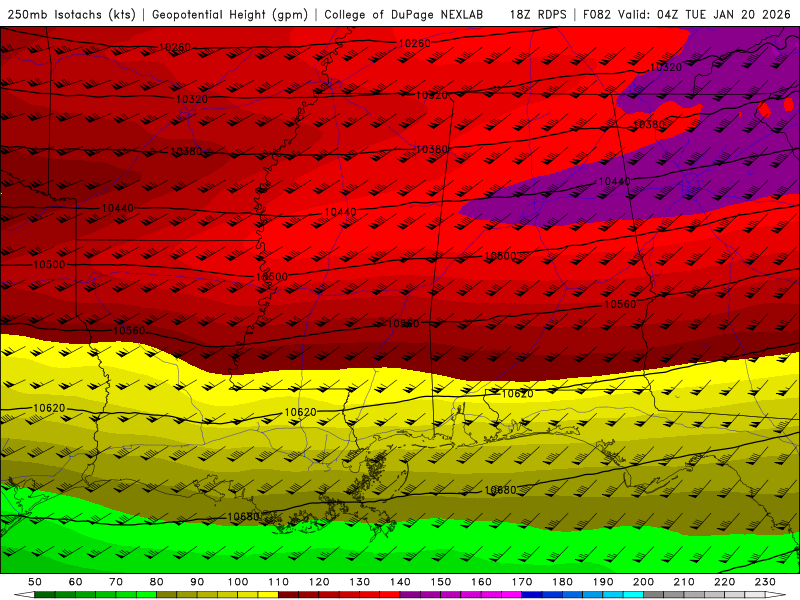Viewport: 800px width, 600px height.
Task: Select the 160 value on color scale
Action: point(481,582)
